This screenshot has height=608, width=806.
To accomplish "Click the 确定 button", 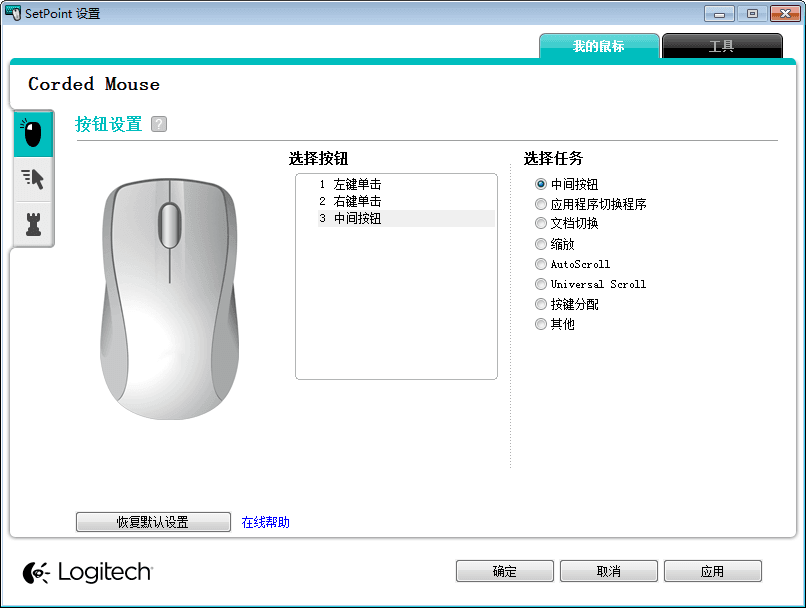I will tap(504, 571).
